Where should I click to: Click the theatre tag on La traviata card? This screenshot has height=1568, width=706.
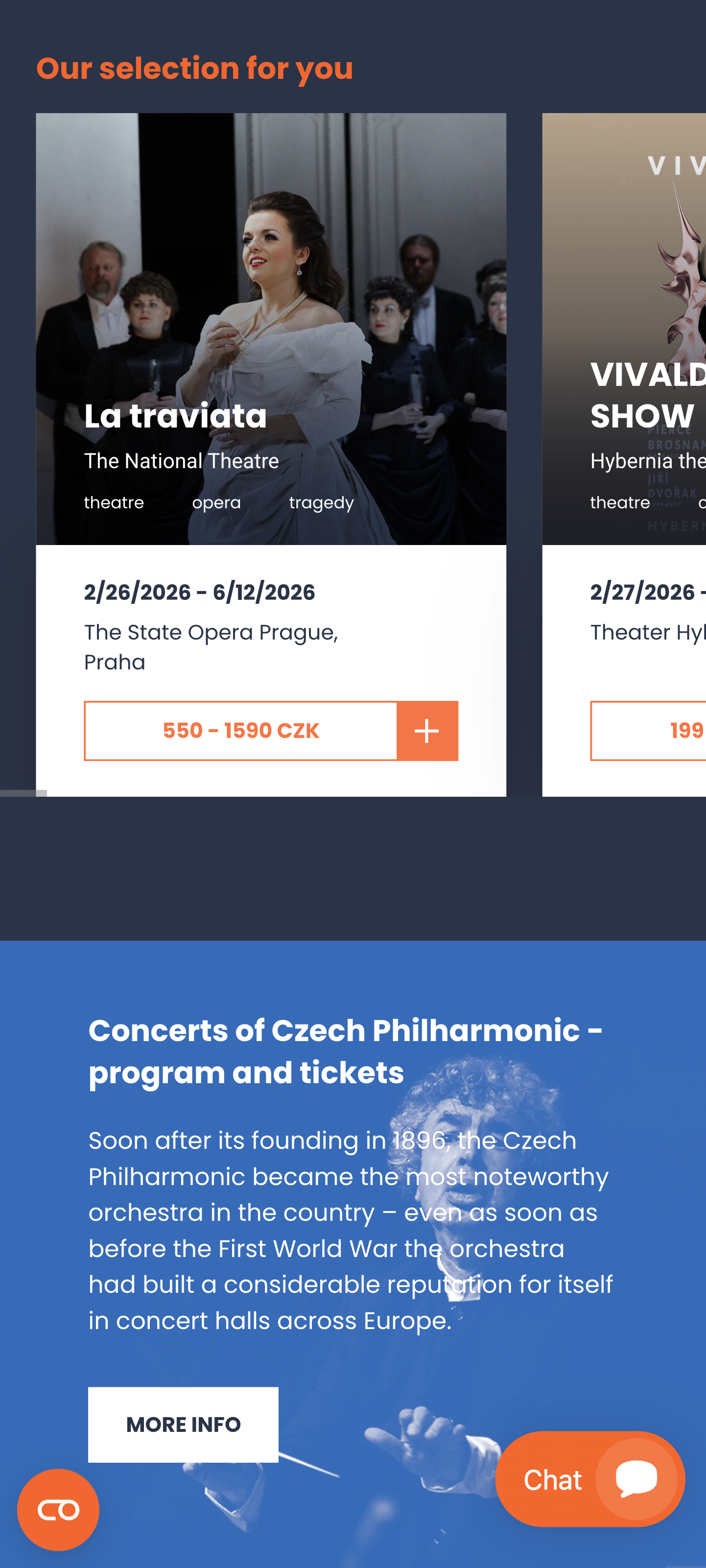click(x=114, y=503)
